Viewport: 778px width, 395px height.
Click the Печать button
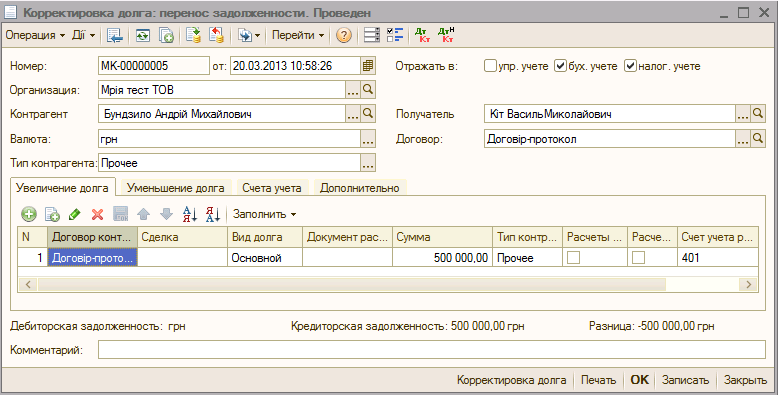(x=598, y=380)
